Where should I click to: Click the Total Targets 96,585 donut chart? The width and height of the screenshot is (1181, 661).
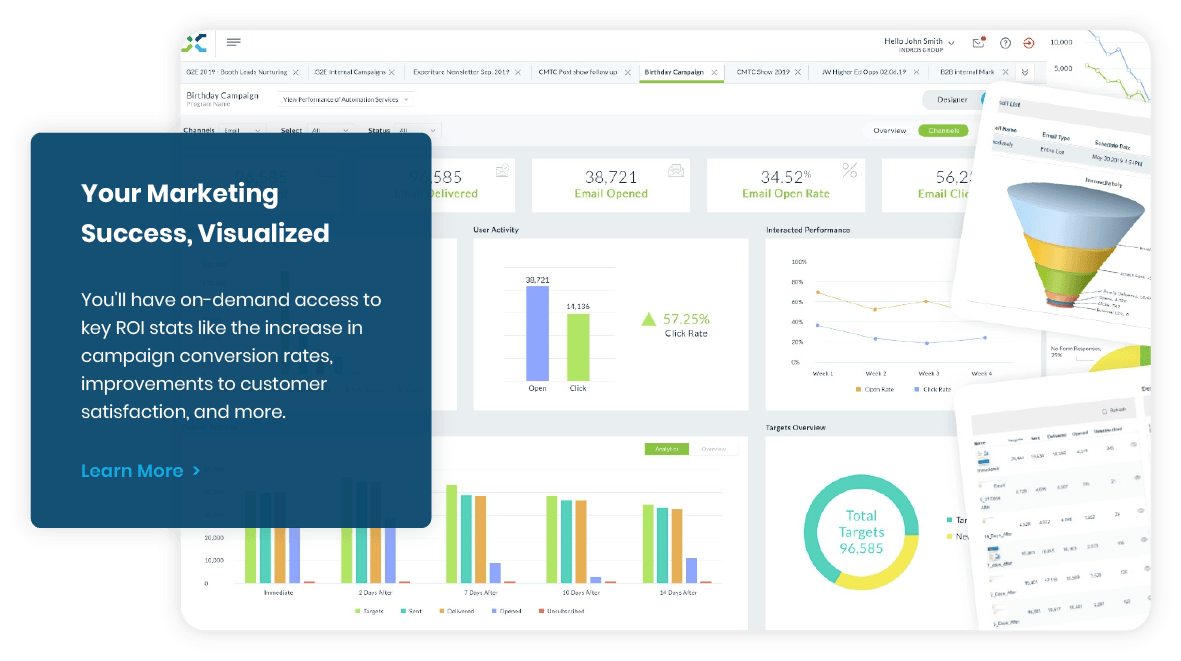pos(861,532)
